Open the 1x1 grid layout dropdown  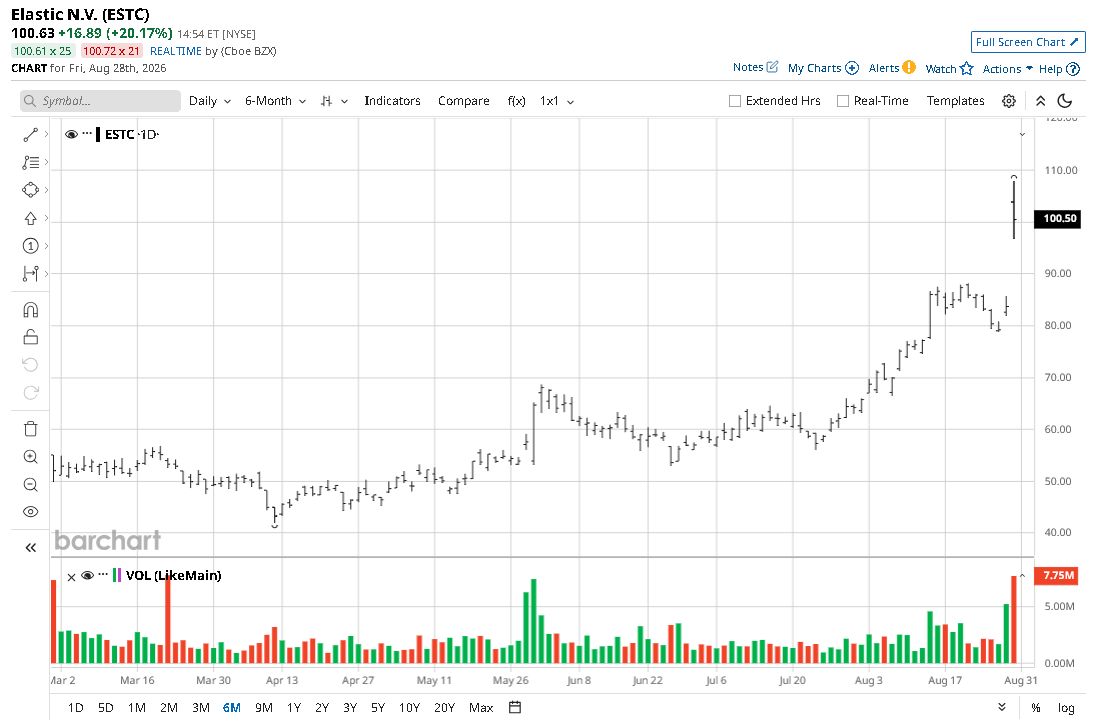(557, 101)
